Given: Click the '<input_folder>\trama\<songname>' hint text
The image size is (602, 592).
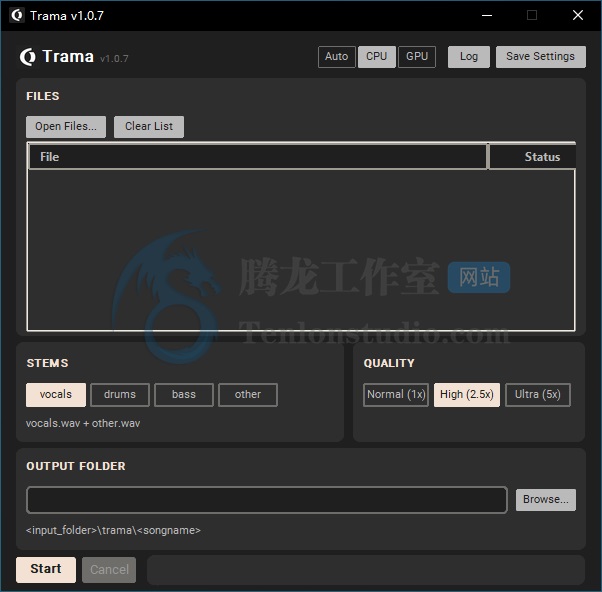Looking at the screenshot, I should coord(113,531).
